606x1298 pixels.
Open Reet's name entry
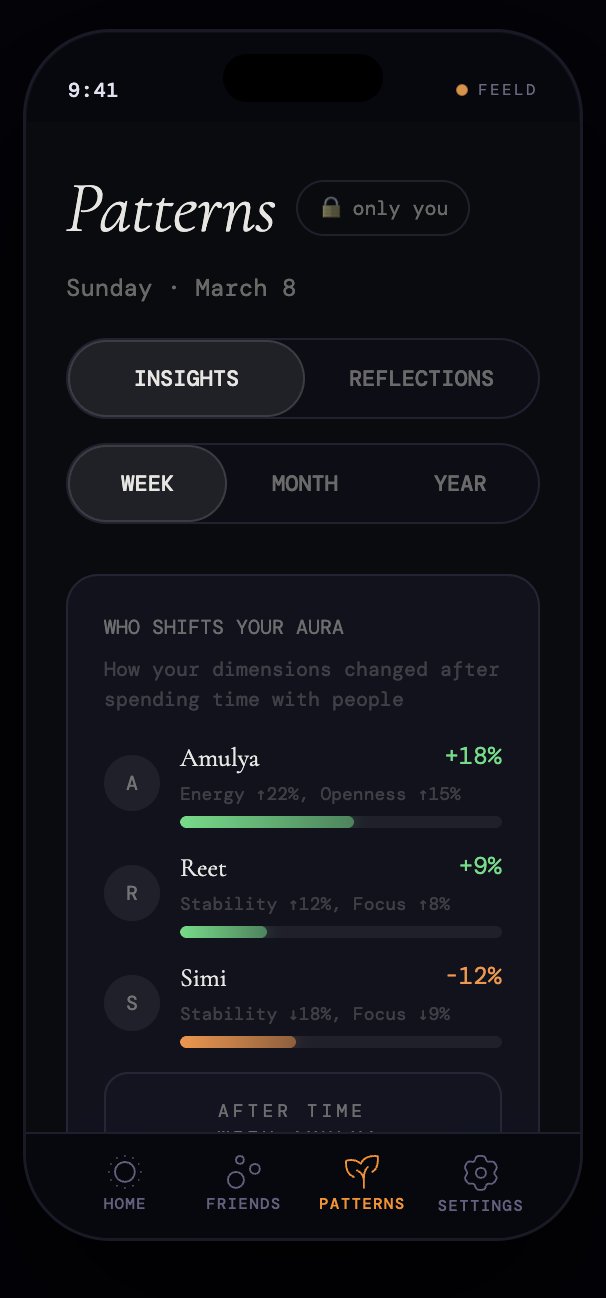(203, 867)
